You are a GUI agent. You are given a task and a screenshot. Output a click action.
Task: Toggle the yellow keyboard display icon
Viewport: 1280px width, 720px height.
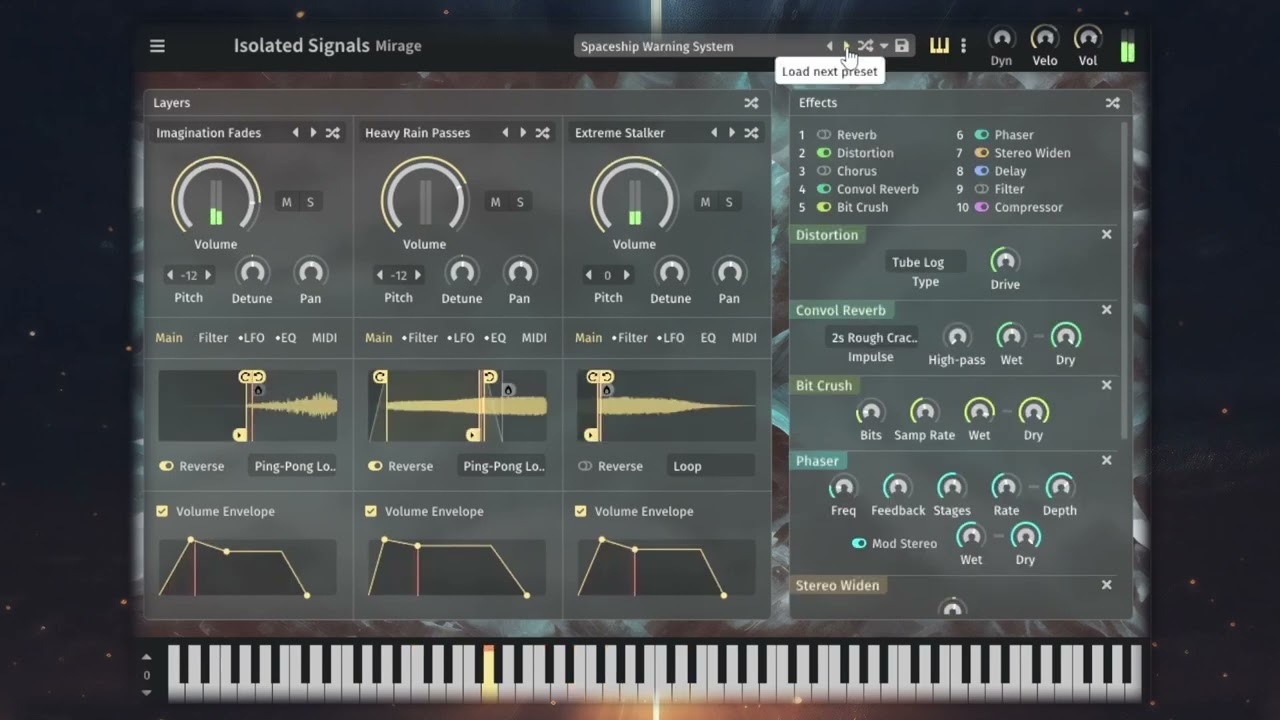tap(939, 46)
